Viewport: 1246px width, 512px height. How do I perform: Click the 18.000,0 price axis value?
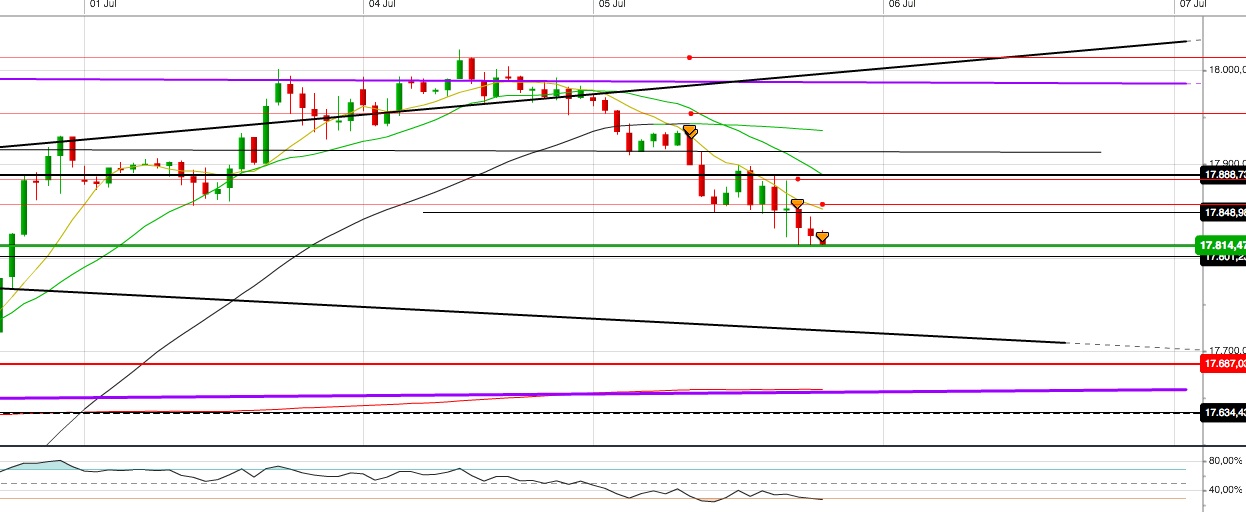click(1225, 70)
